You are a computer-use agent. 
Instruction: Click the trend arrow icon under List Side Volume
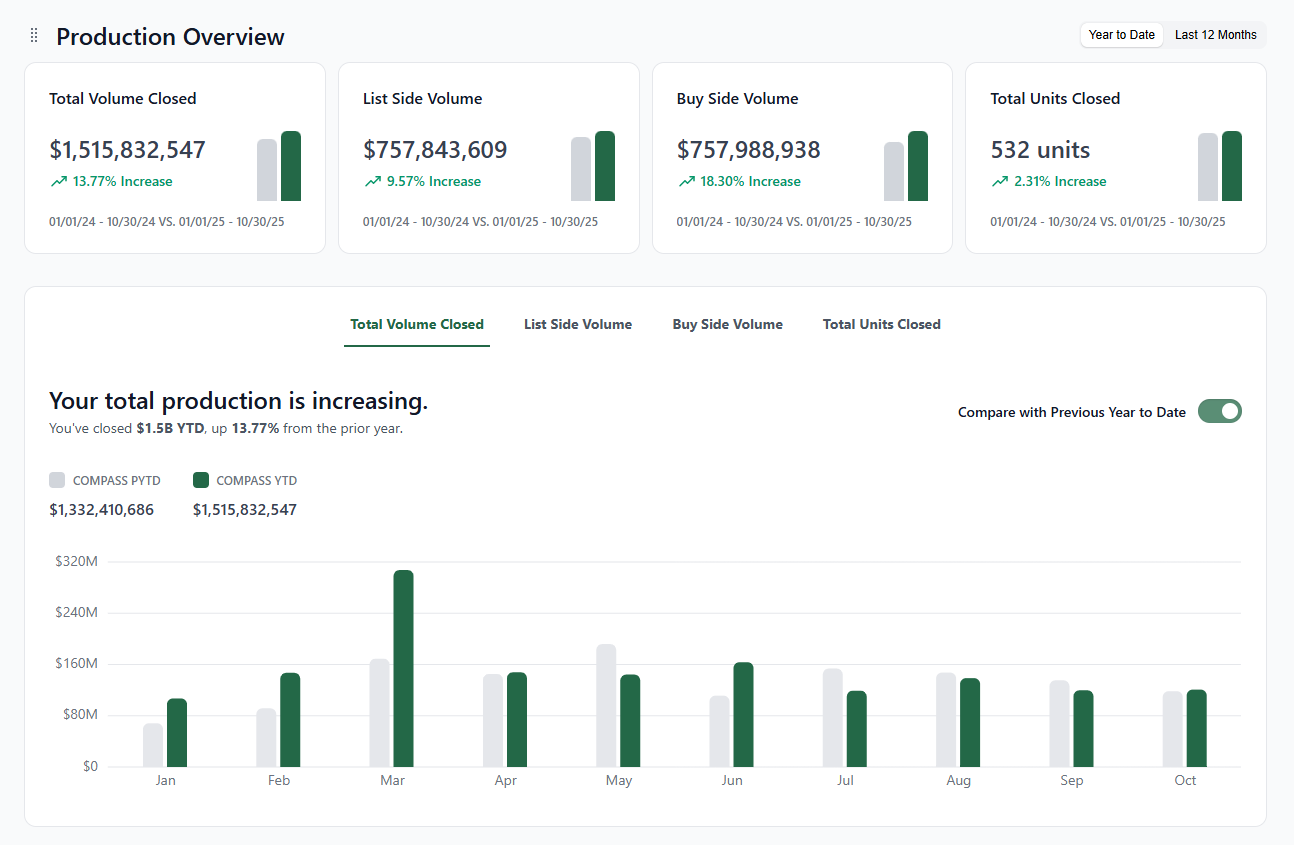click(x=373, y=182)
